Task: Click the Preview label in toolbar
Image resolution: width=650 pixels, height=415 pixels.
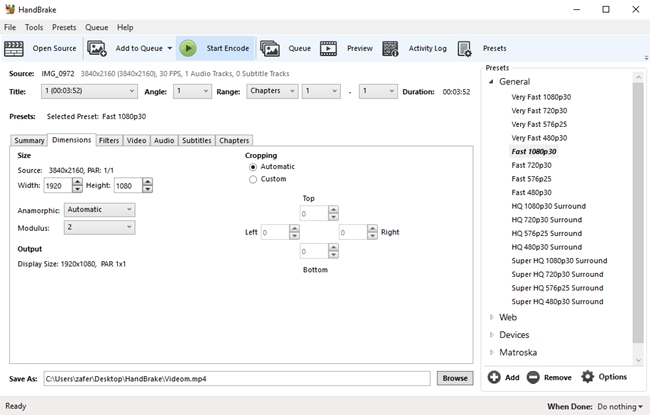Action: (360, 48)
